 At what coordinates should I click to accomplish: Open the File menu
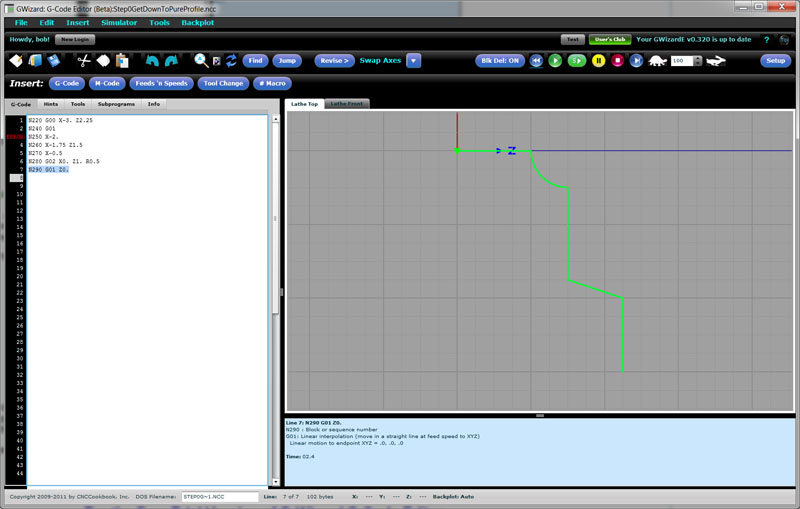tap(21, 22)
